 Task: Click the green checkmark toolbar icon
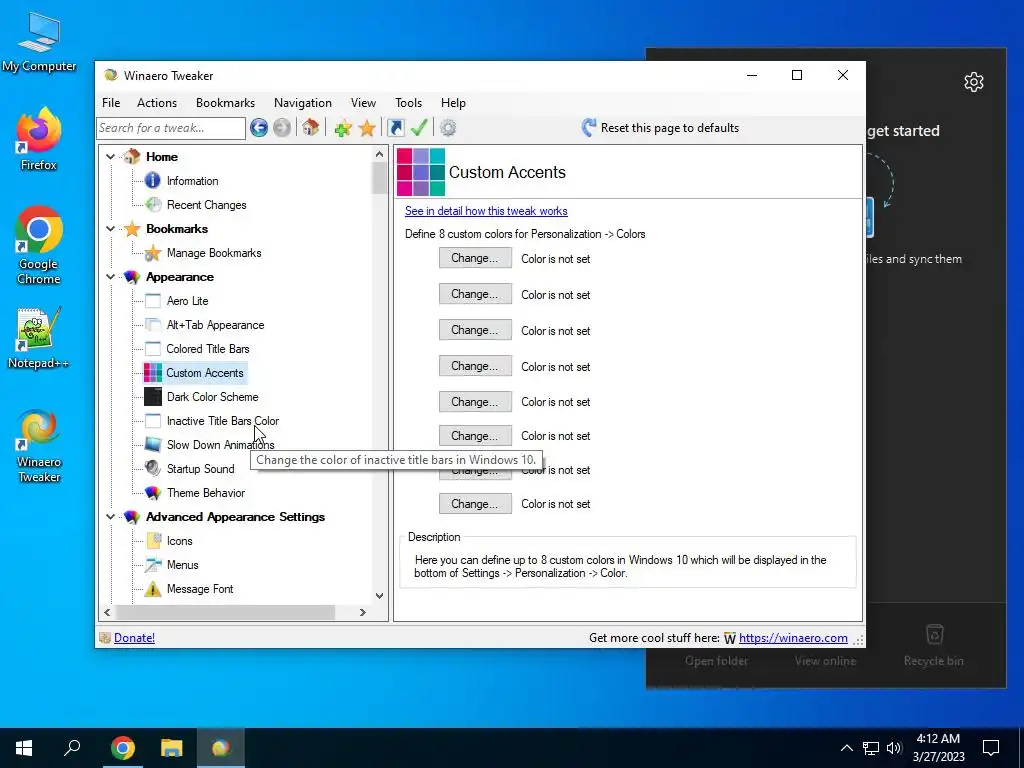point(419,128)
